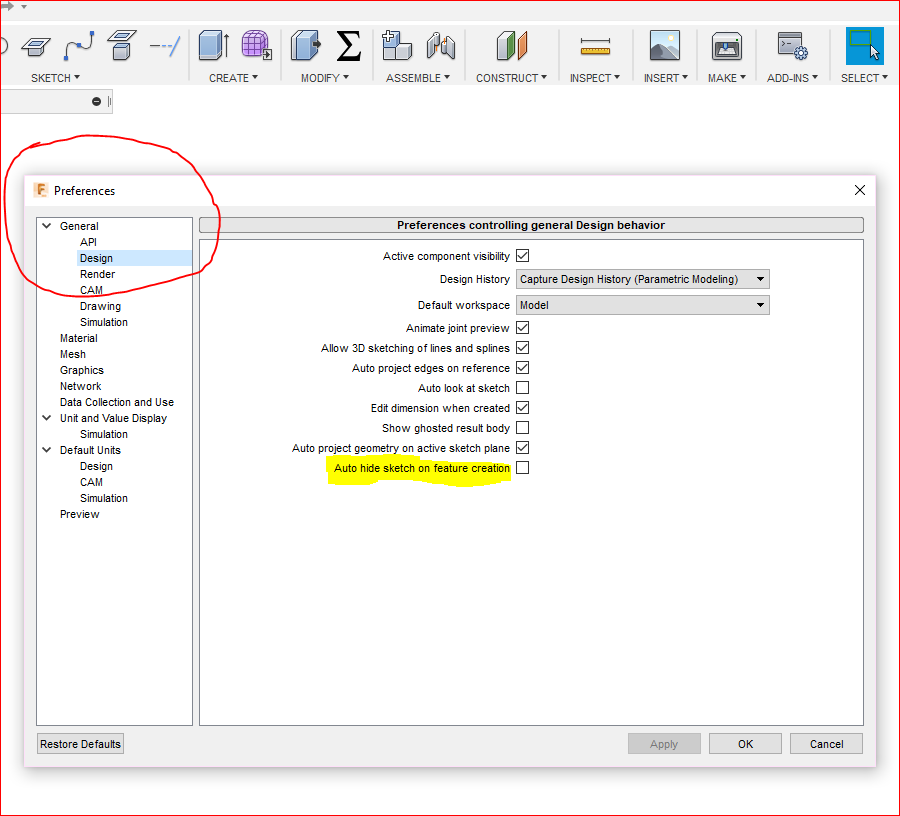The image size is (900, 816).
Task: Select the Network preferences item
Action: tap(80, 386)
